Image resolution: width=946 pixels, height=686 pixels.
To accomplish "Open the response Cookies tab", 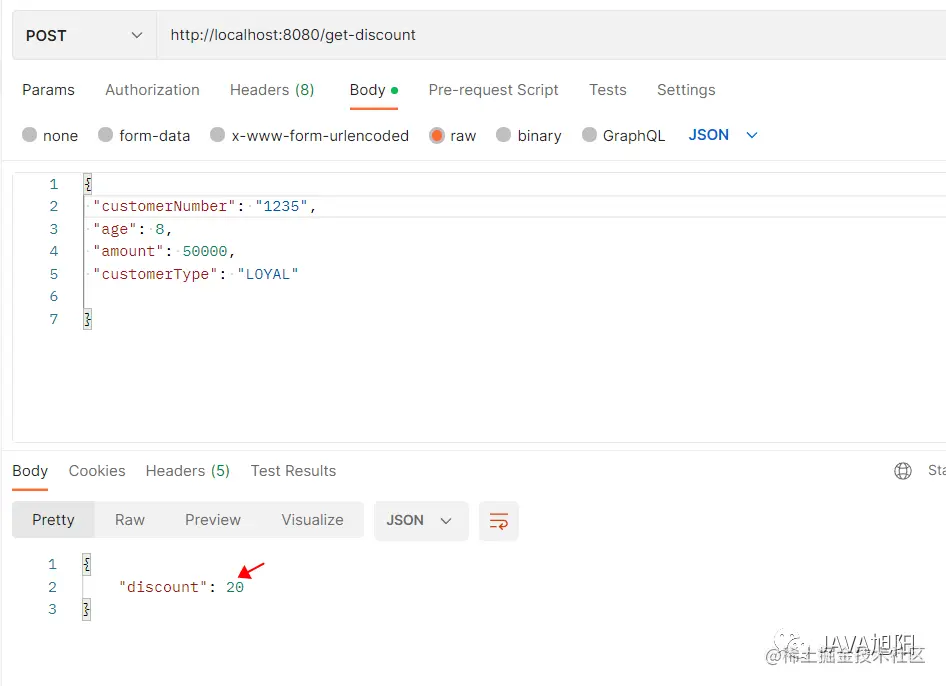I will [x=97, y=471].
